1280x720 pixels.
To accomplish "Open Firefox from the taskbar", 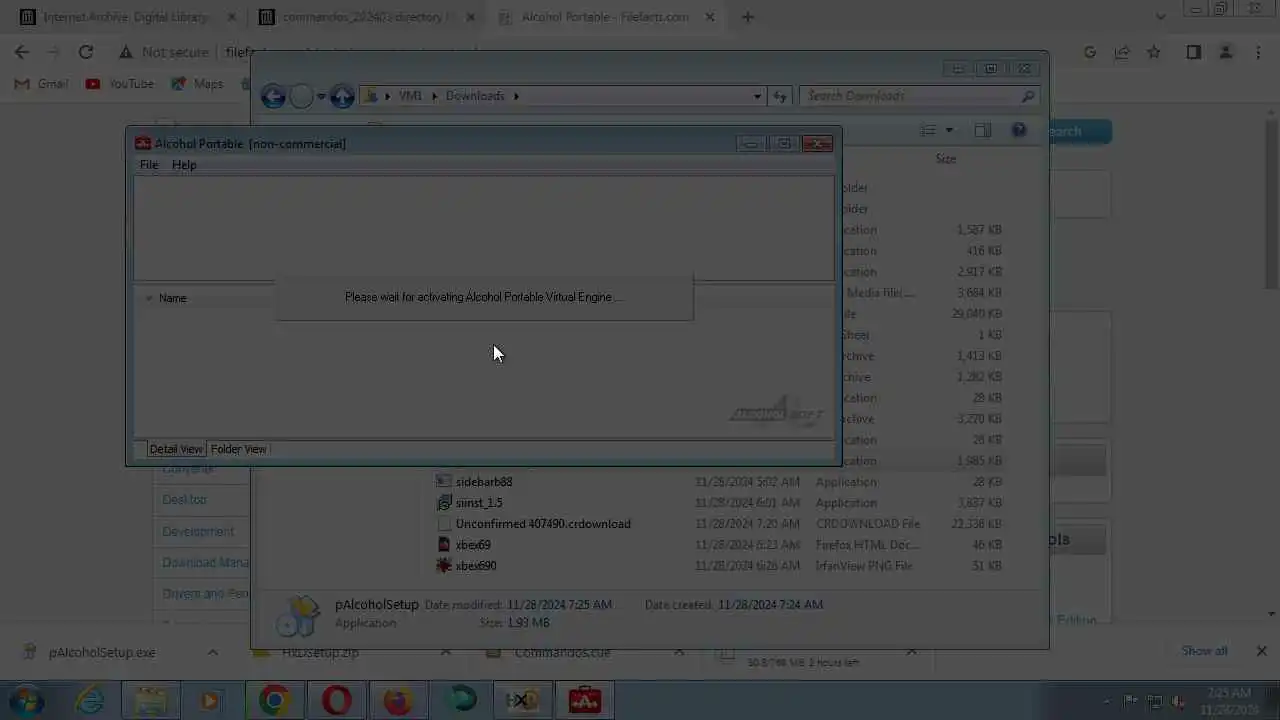I will [x=398, y=701].
